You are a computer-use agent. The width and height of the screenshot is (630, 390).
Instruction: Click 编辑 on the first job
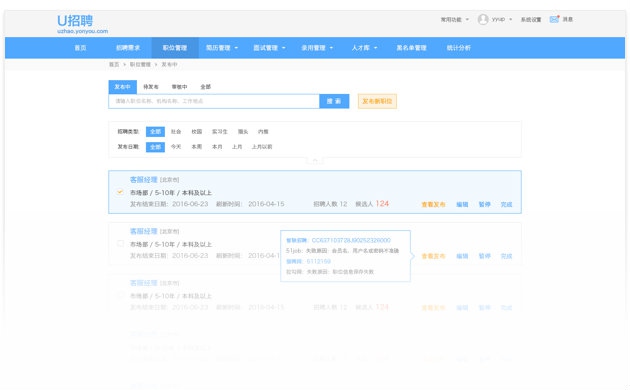(x=462, y=204)
